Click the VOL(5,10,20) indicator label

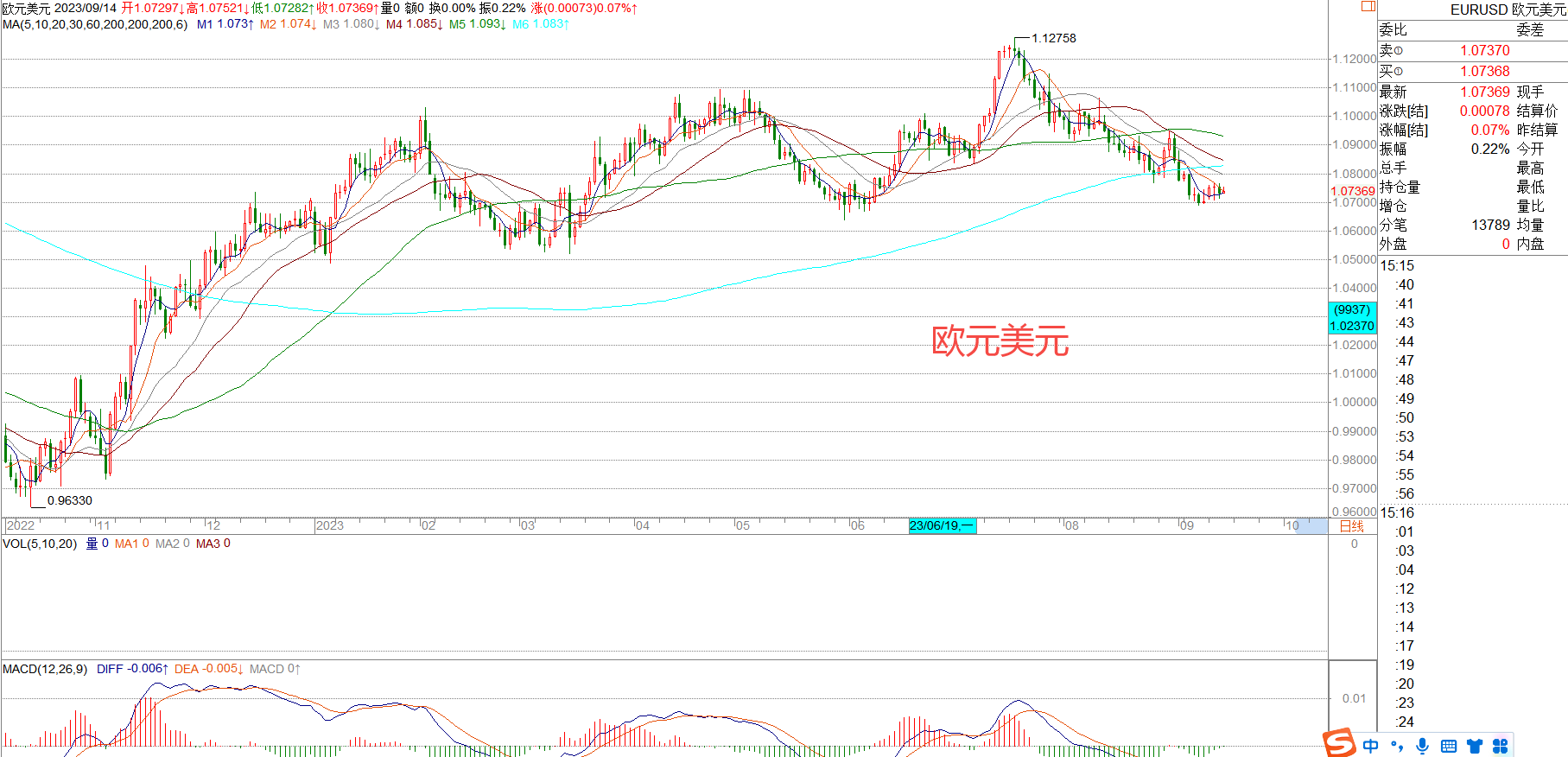pyautogui.click(x=40, y=544)
